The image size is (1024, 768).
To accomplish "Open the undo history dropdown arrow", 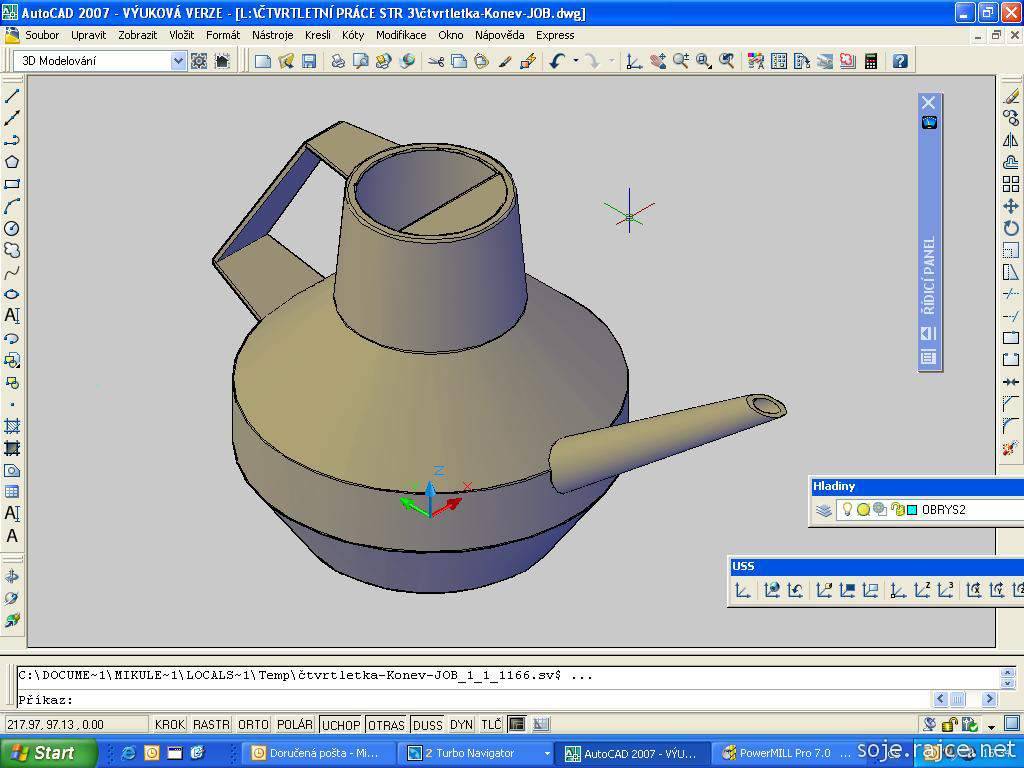I will tap(576, 61).
